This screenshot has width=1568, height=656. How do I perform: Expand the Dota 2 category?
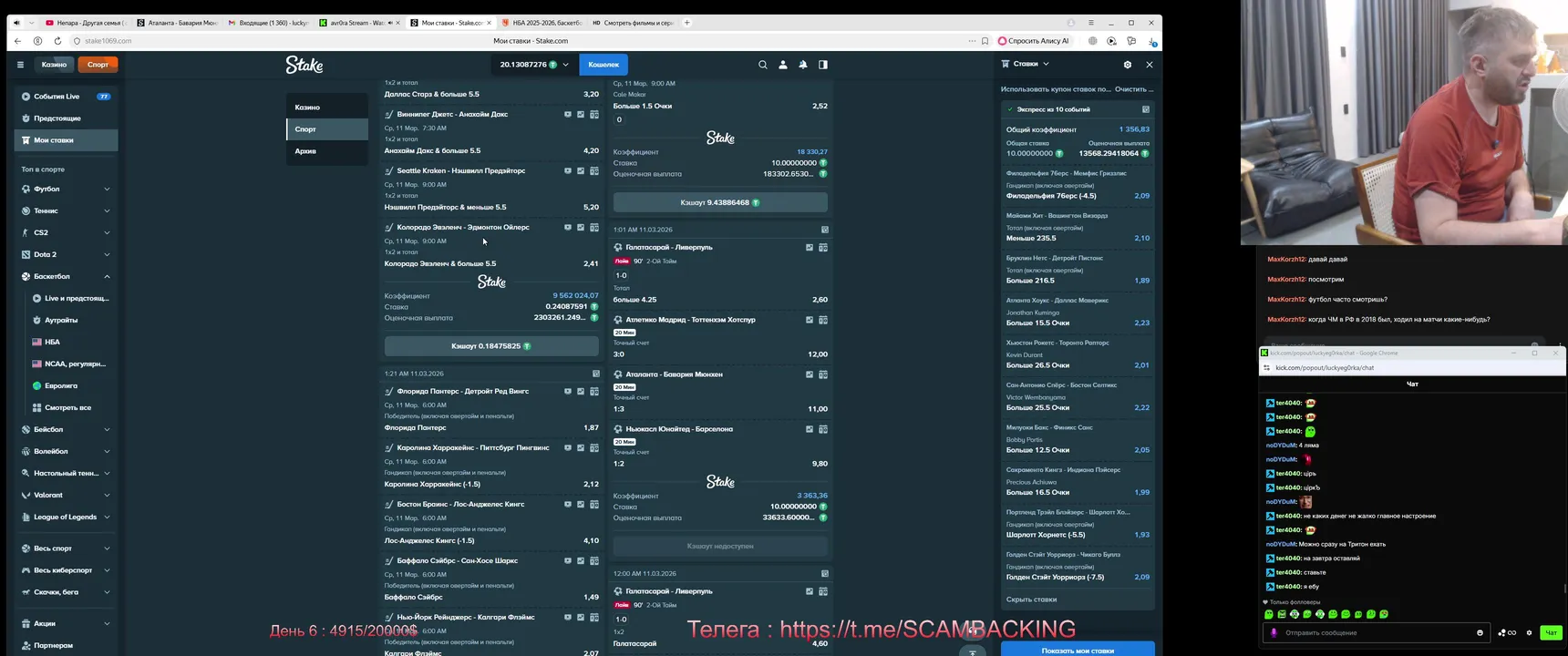point(107,255)
